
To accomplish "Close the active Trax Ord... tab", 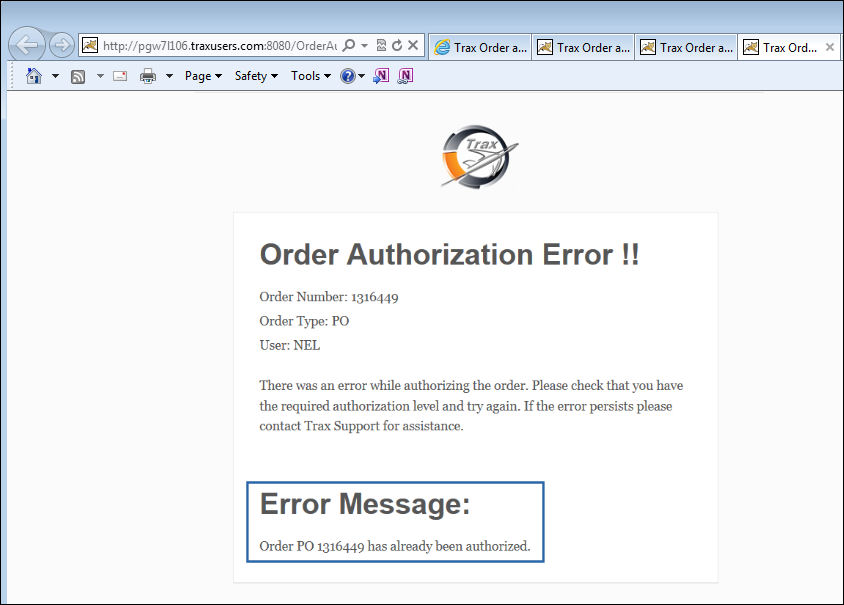I will (830, 47).
